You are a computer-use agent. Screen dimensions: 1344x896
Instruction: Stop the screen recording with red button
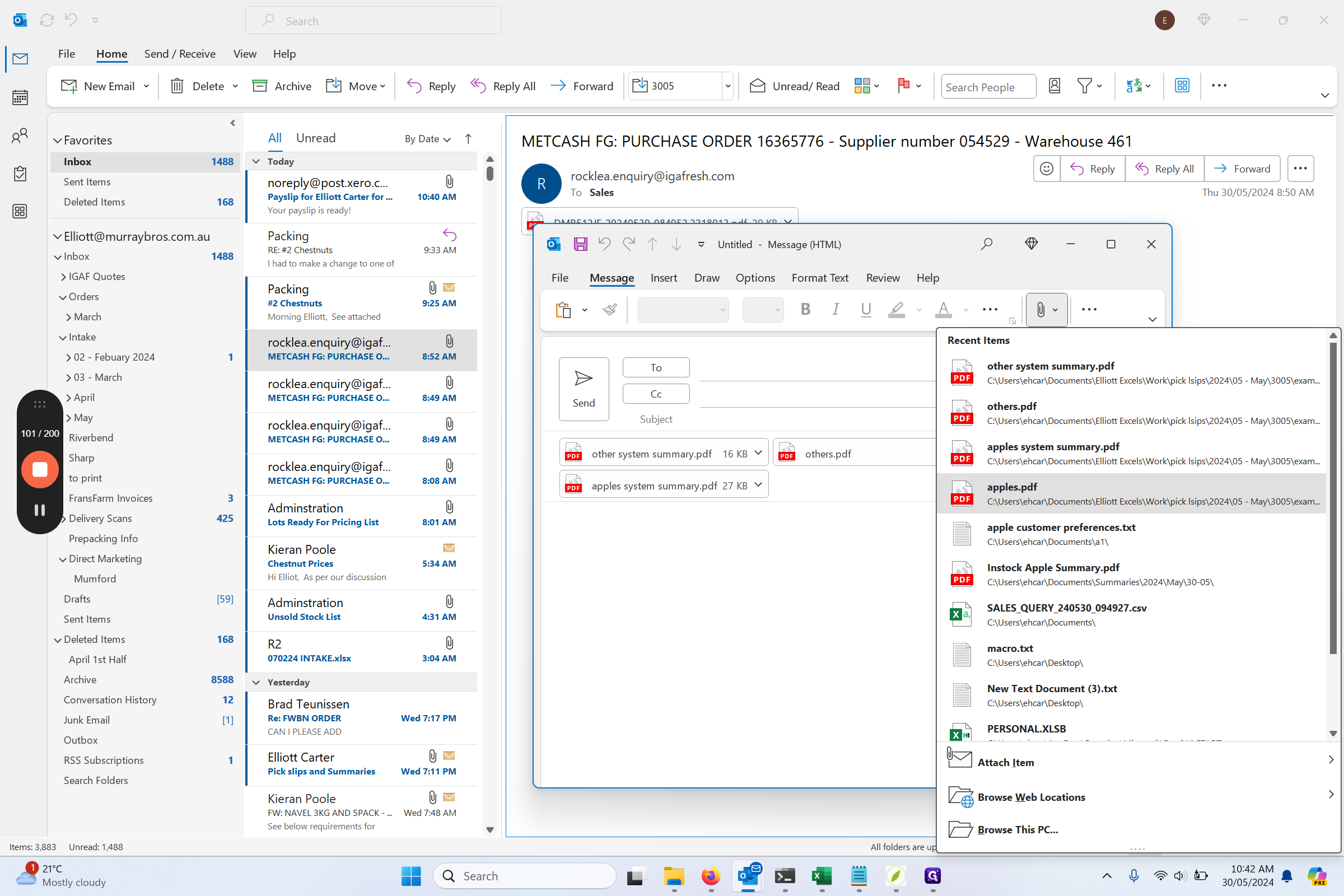point(40,469)
